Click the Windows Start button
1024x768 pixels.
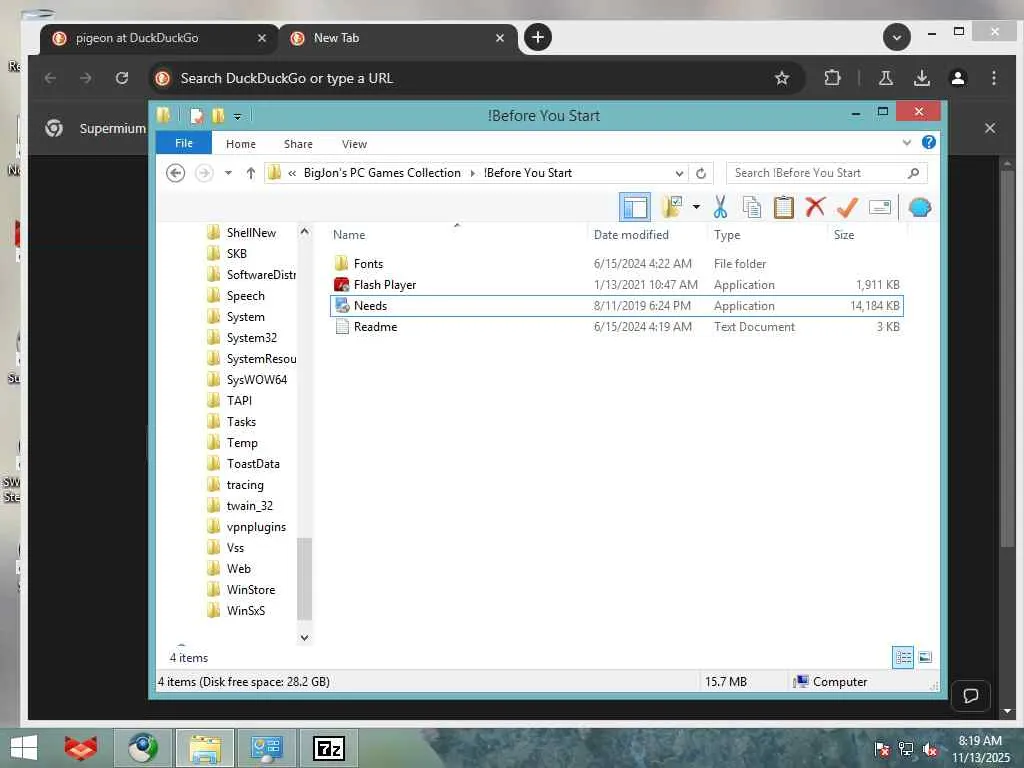point(24,748)
